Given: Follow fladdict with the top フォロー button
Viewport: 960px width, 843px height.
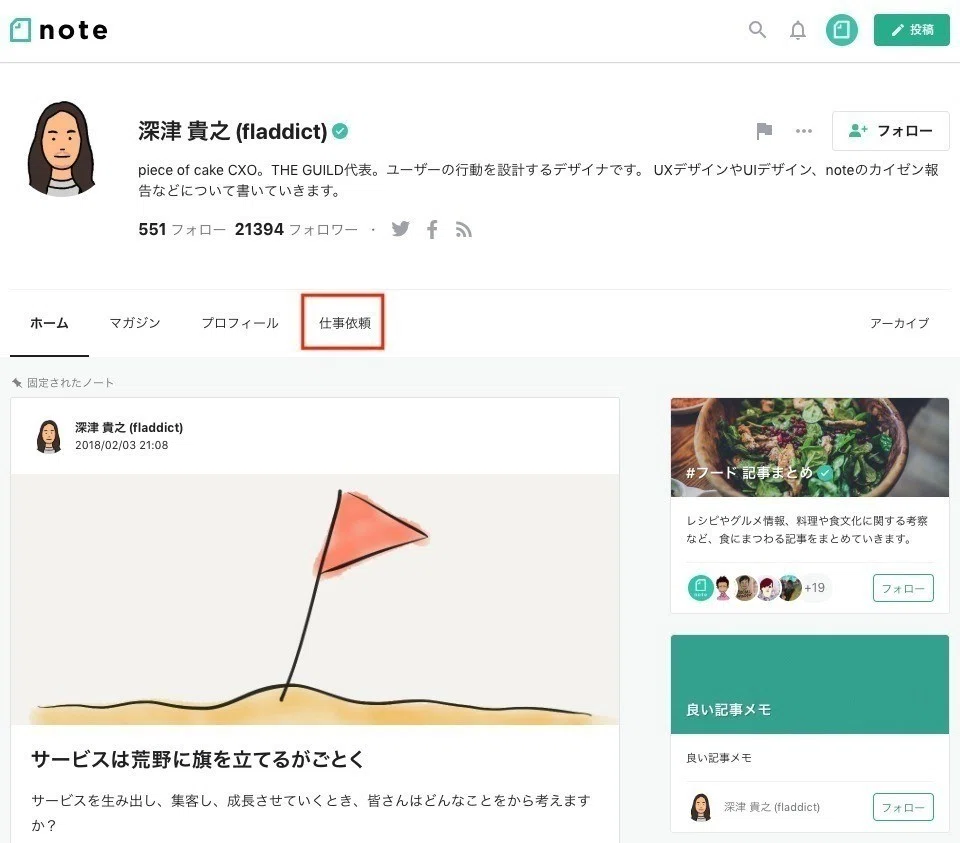Looking at the screenshot, I should (890, 131).
